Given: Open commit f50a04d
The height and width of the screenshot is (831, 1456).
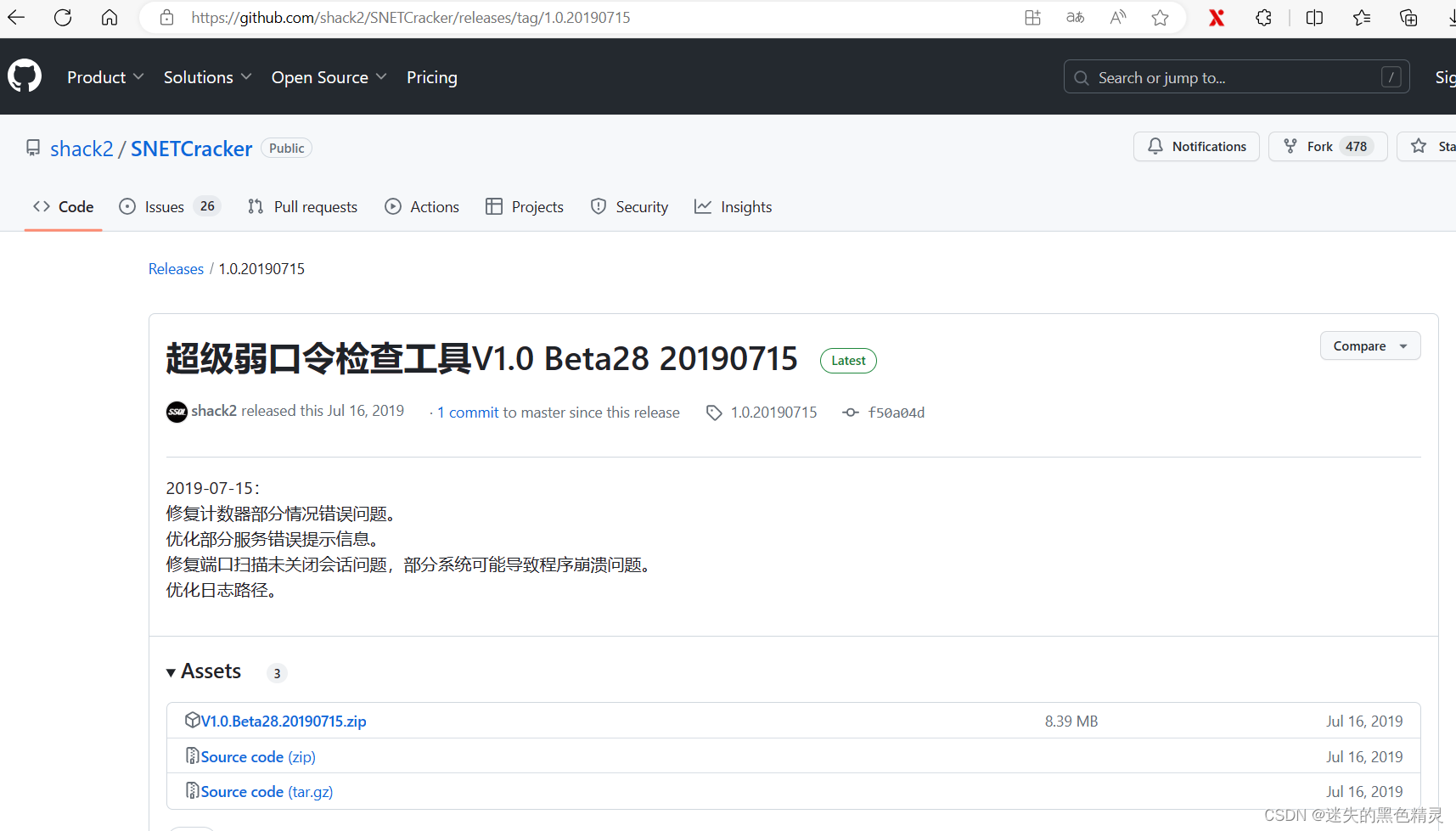Looking at the screenshot, I should tap(896, 413).
